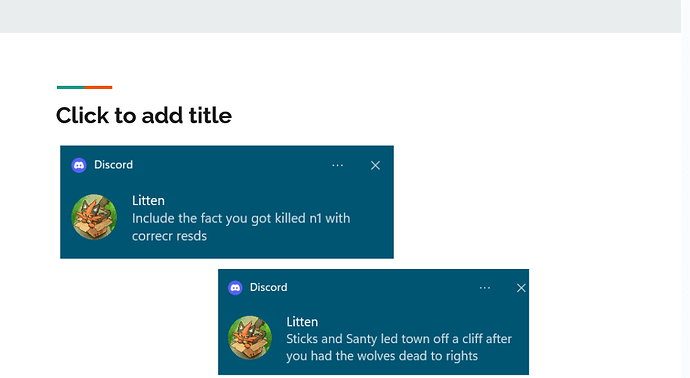
Task: Select the teal segment of the title accent line
Action: coord(71,88)
